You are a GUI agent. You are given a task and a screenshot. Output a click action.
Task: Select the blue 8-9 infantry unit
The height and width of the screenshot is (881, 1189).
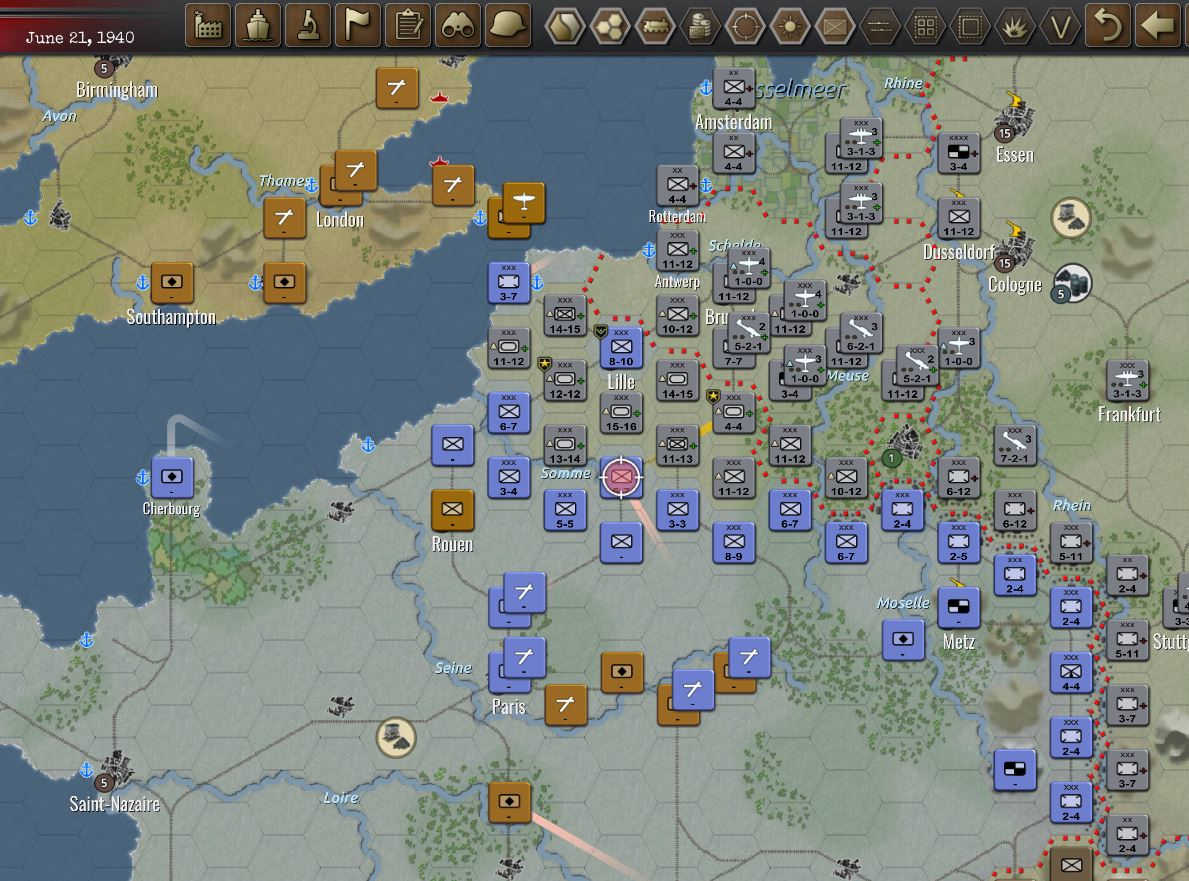pos(733,543)
